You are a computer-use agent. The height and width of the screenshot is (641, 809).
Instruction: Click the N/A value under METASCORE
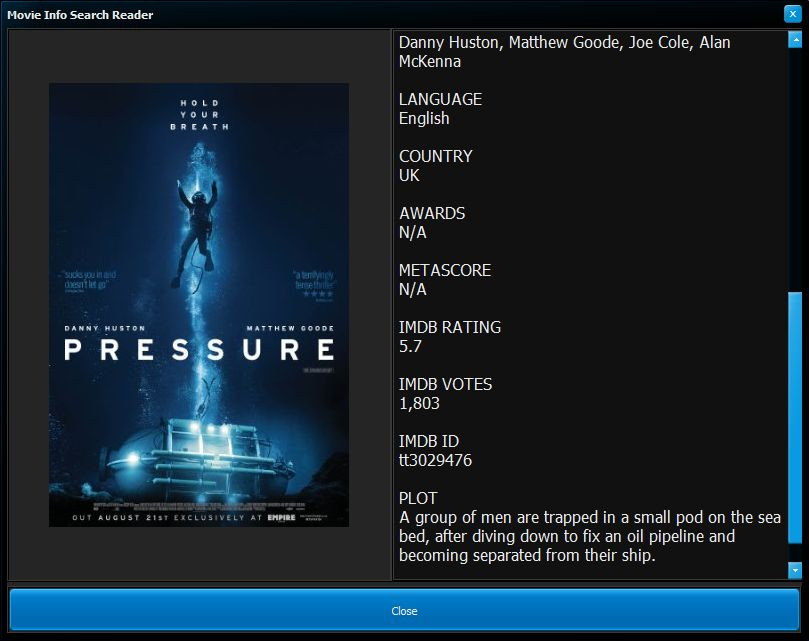click(x=413, y=290)
